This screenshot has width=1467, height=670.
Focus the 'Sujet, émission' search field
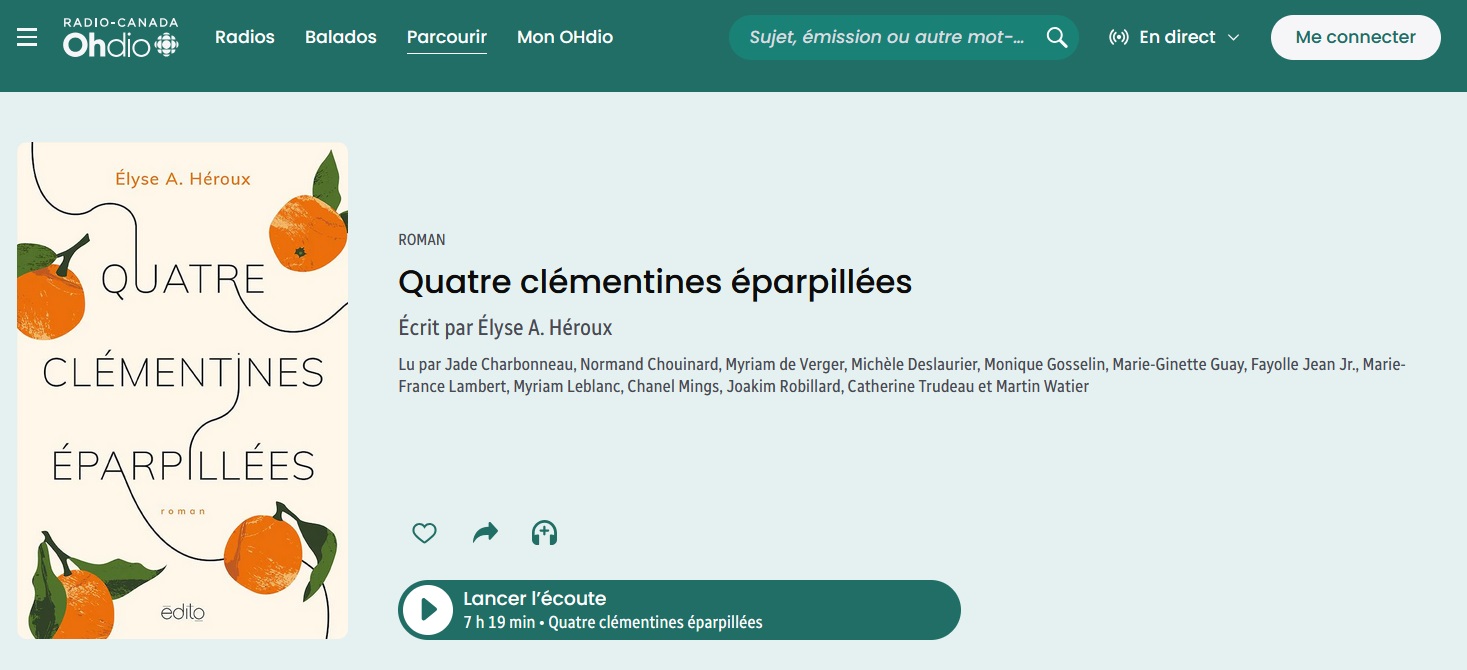(x=886, y=37)
